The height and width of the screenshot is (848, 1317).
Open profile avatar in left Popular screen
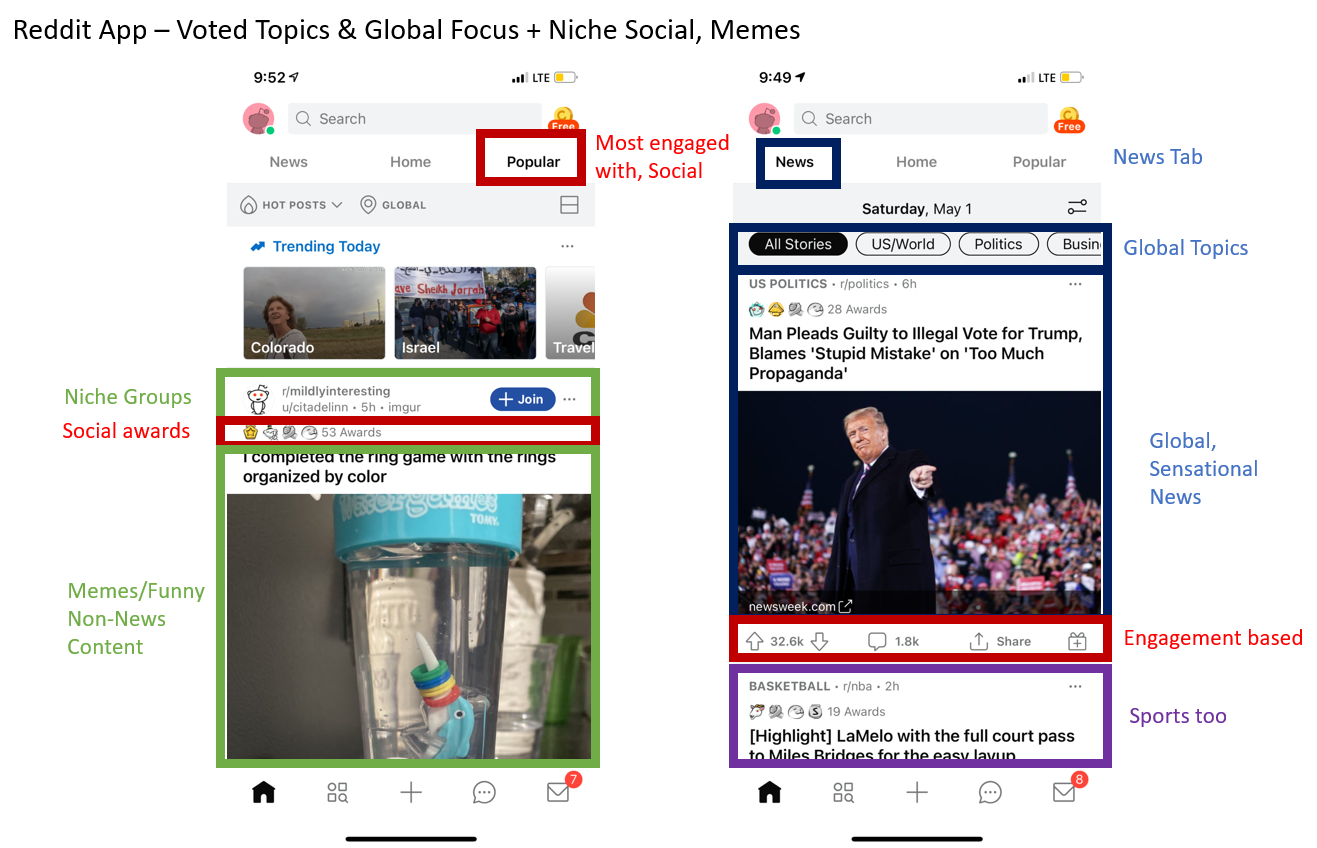click(x=259, y=119)
